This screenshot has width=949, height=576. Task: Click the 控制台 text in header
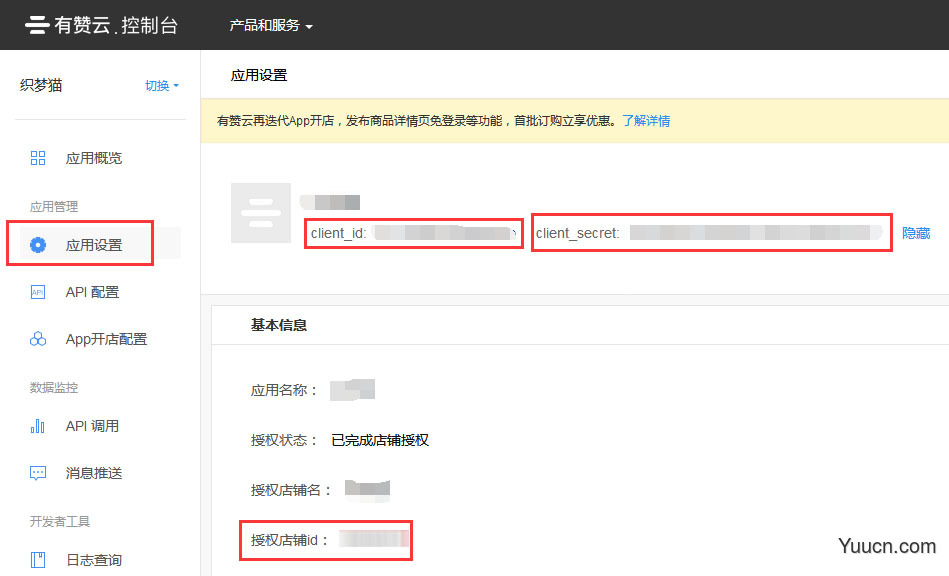click(x=148, y=25)
